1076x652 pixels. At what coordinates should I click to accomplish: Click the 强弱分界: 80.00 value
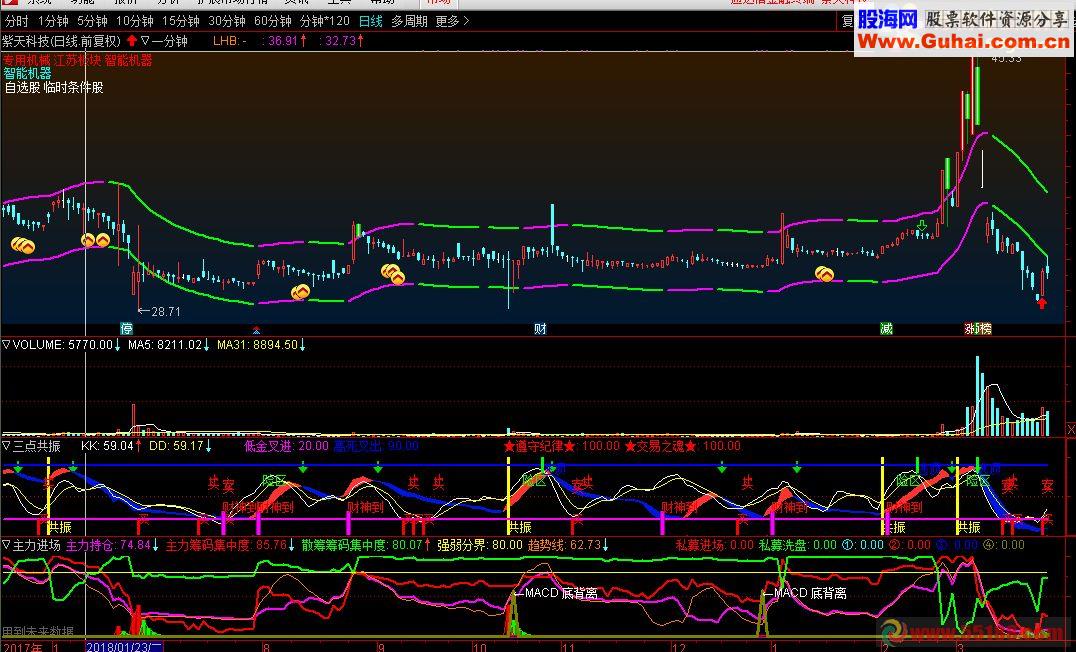480,545
